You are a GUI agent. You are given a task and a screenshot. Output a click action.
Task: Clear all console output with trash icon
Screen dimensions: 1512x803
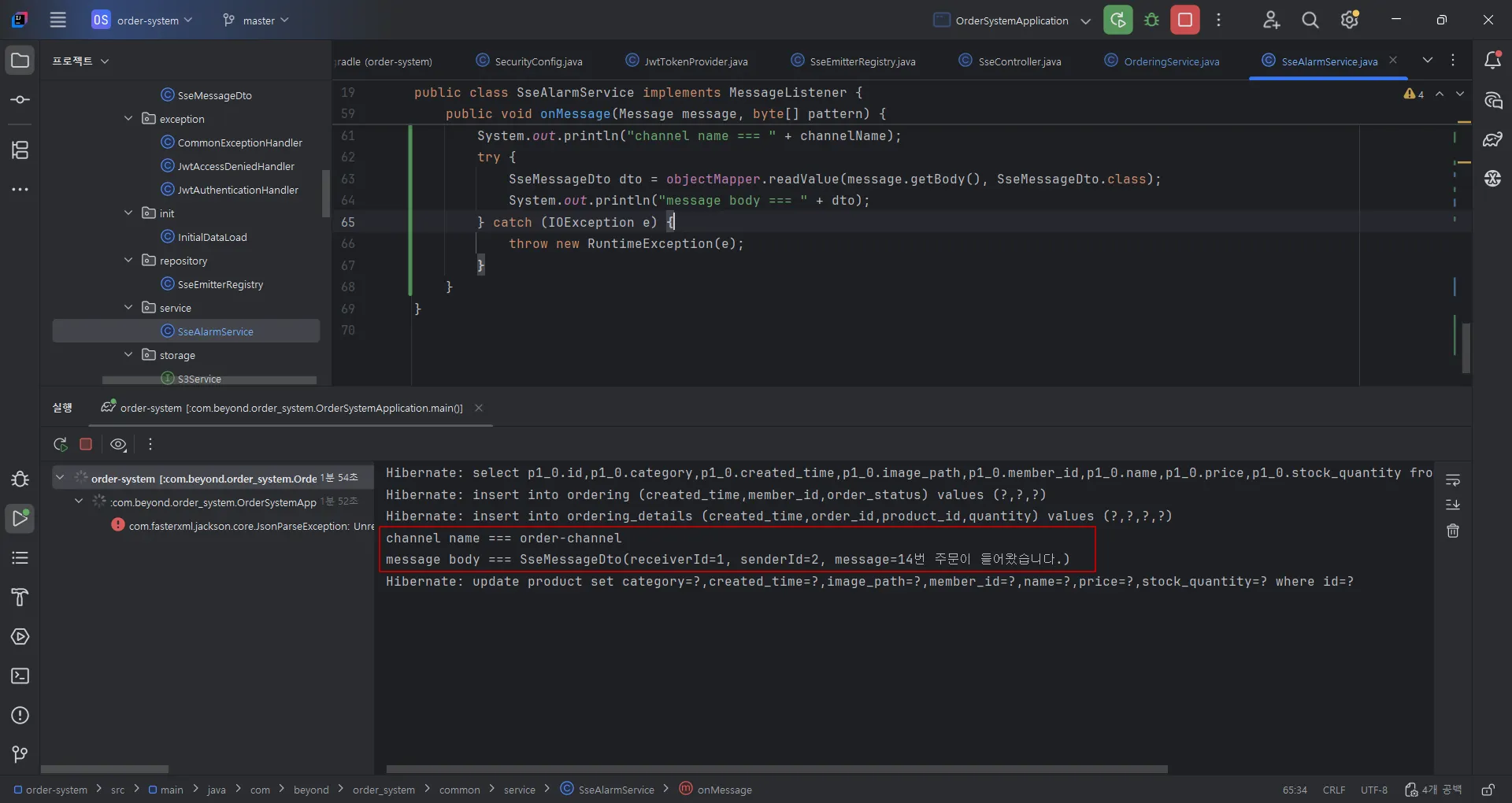pyautogui.click(x=1453, y=531)
